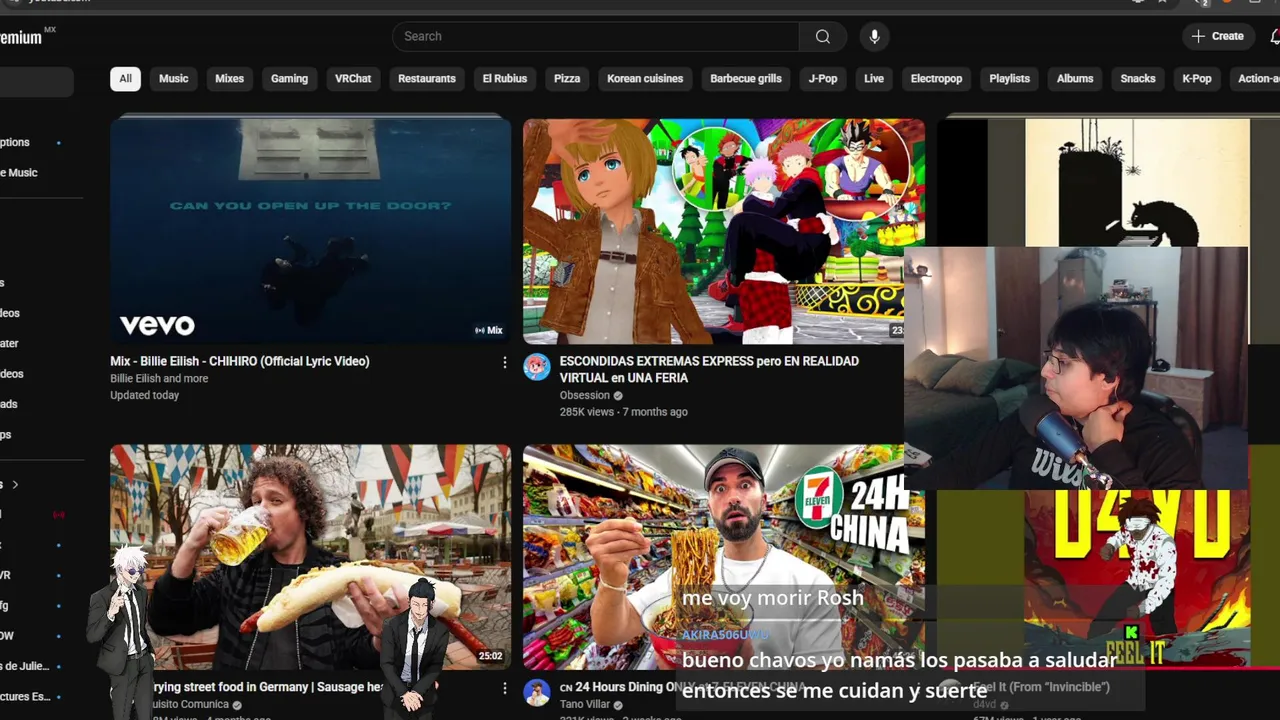Open the street food in Germany thumbnail

[310, 557]
